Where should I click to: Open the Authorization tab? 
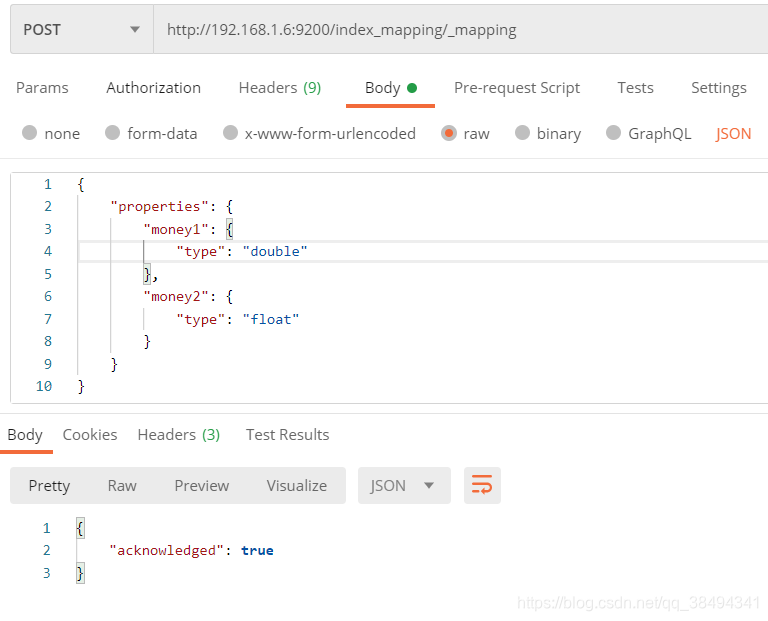[x=153, y=88]
